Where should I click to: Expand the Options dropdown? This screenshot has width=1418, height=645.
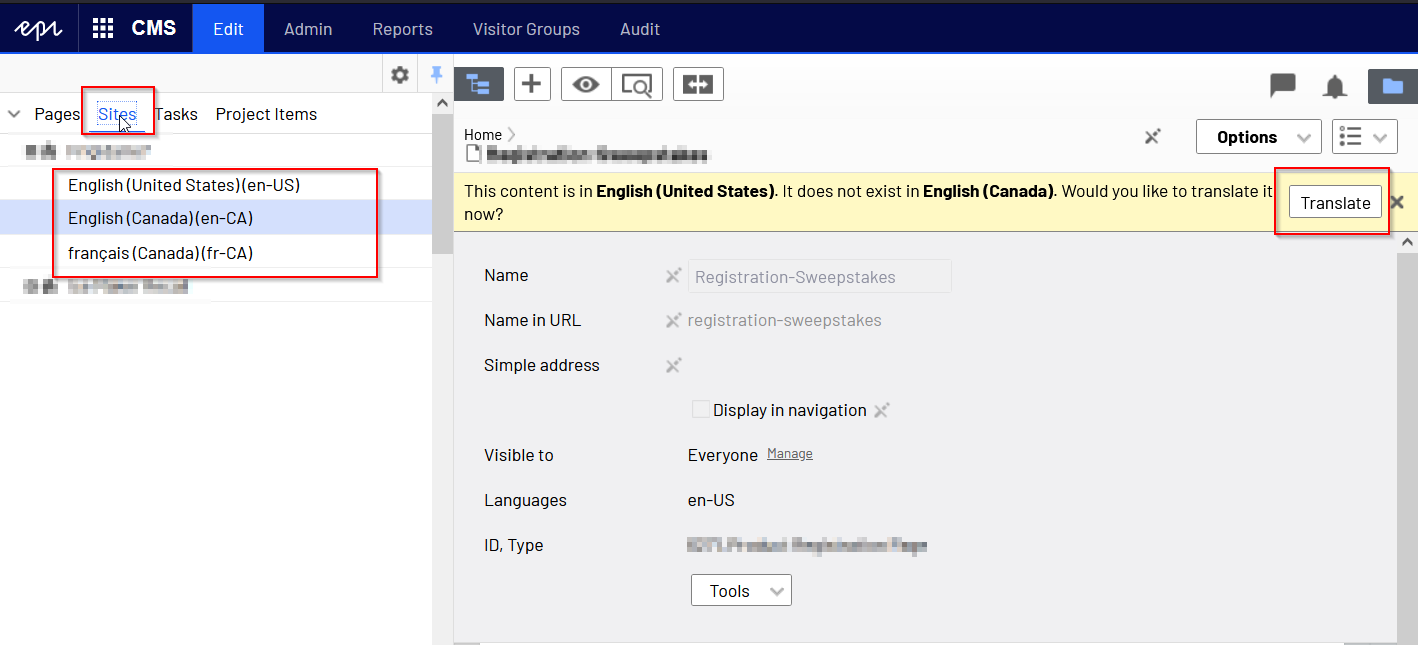click(1258, 137)
